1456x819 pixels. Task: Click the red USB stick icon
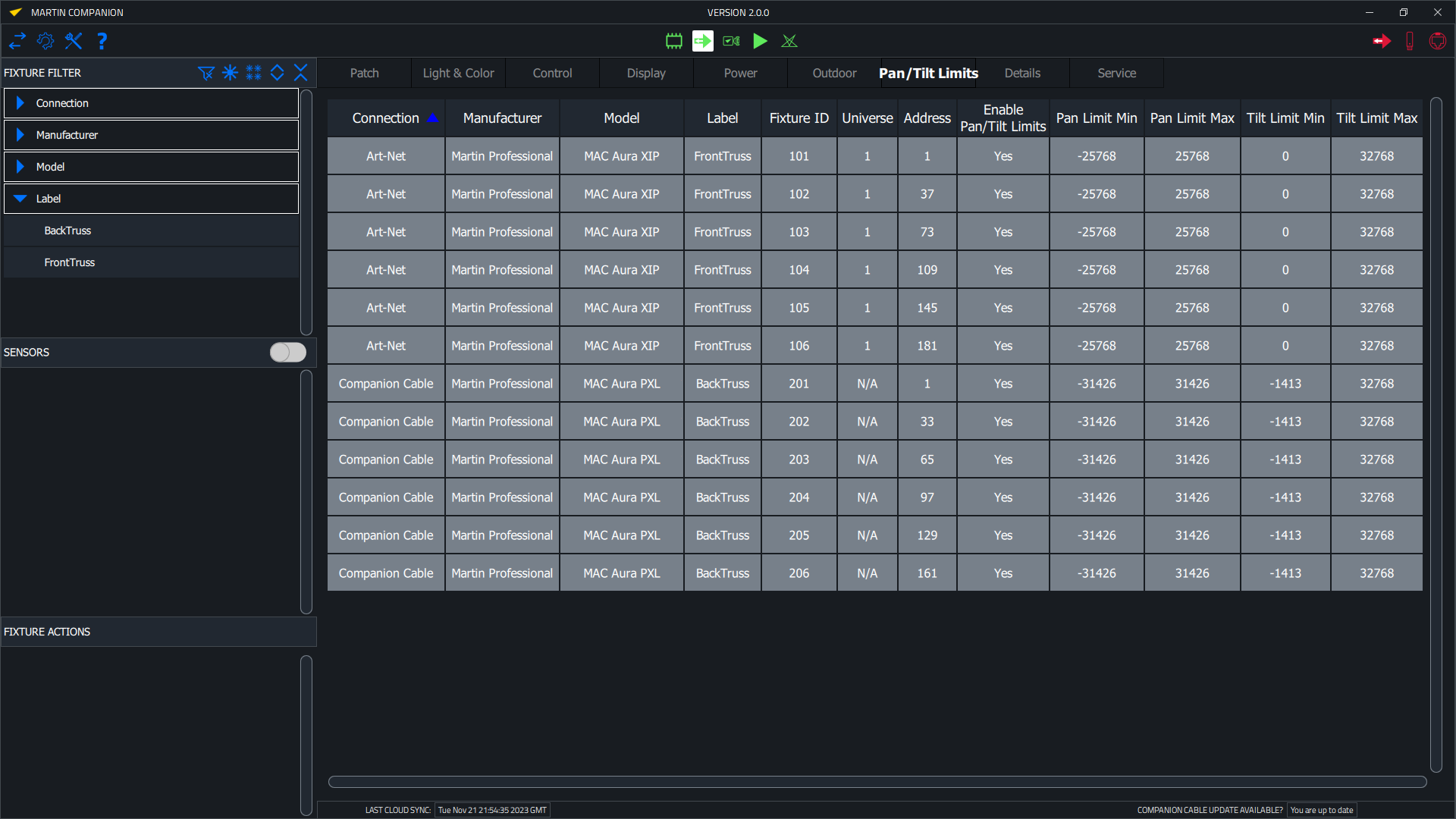pyautogui.click(x=1409, y=41)
